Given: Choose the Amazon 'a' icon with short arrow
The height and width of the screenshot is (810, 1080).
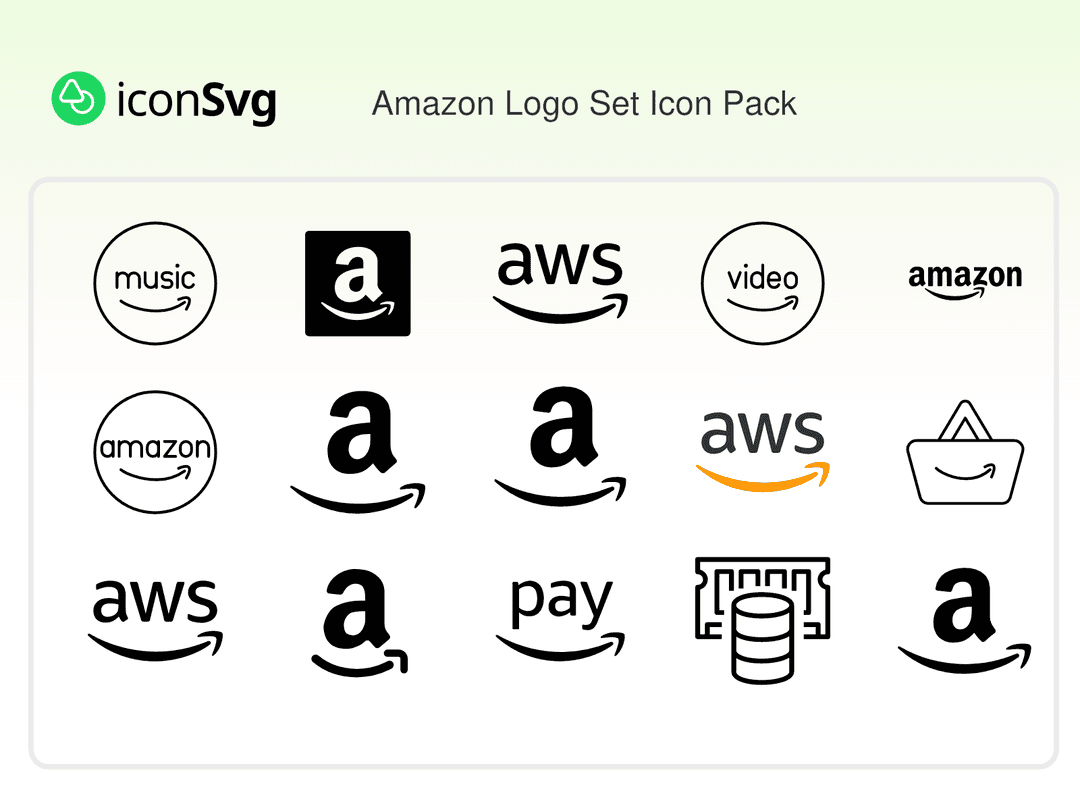Looking at the screenshot, I should click(x=359, y=622).
